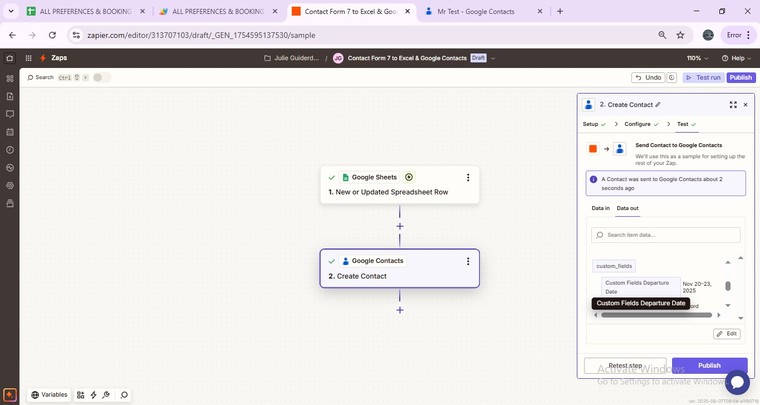Add a step below Create Contact
Image resolution: width=760 pixels, height=405 pixels.
pos(400,310)
